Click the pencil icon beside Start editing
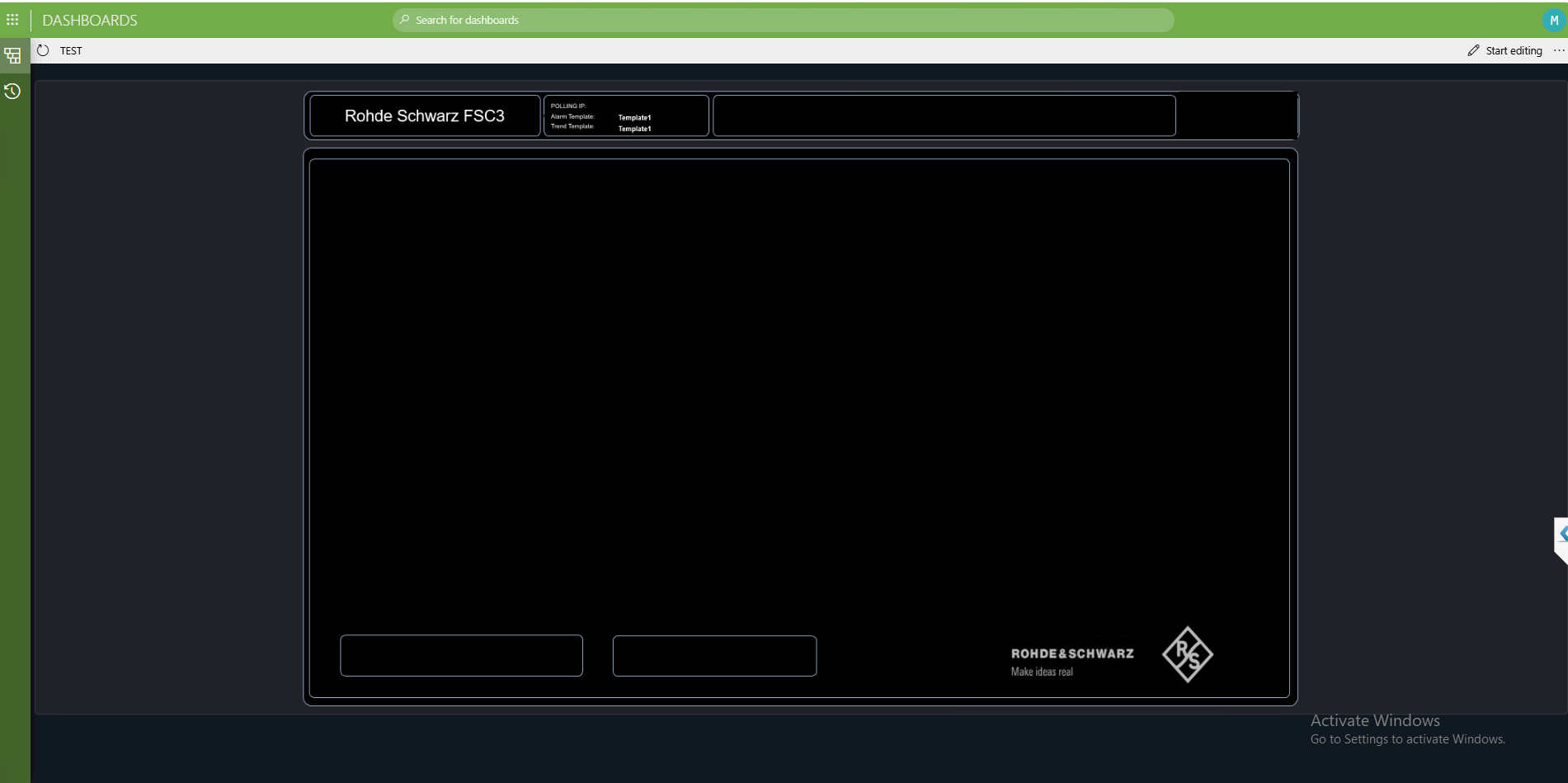This screenshot has width=1568, height=783. coord(1473,50)
